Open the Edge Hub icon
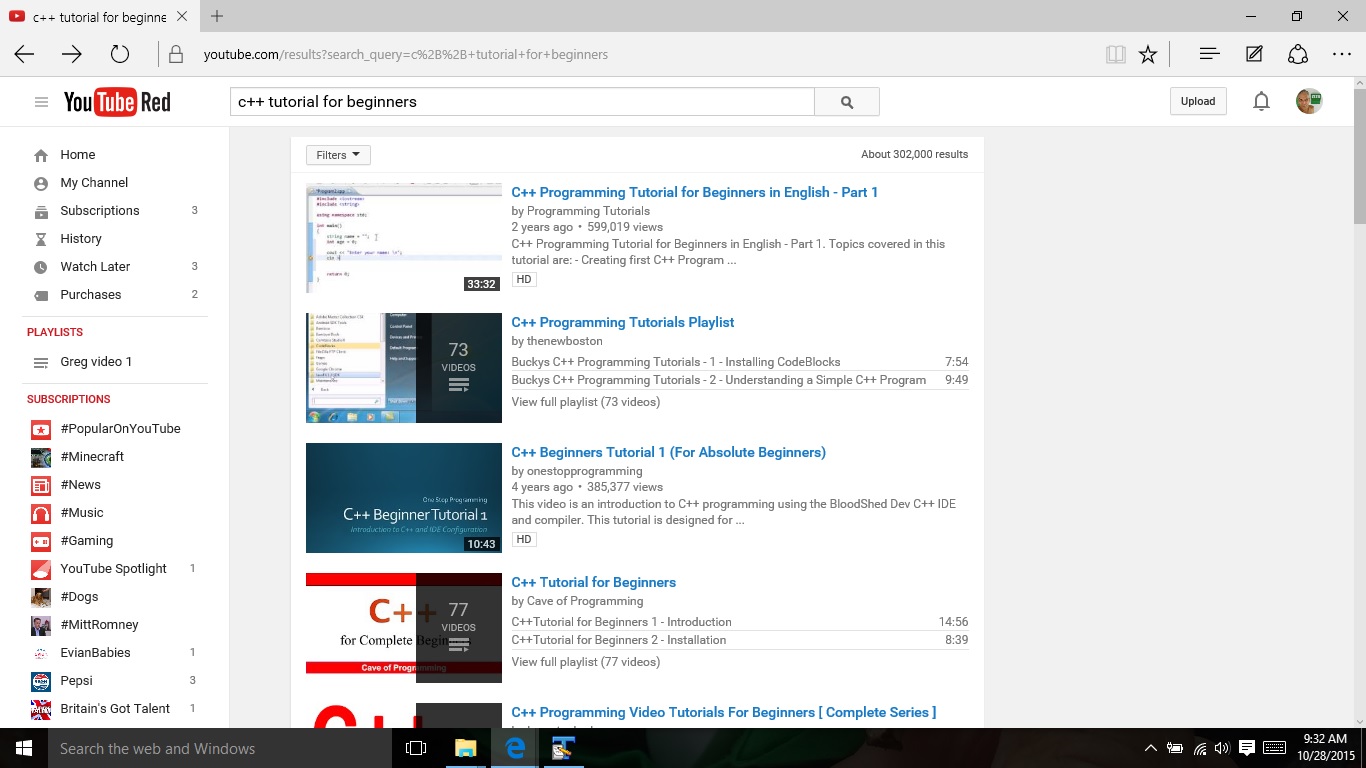The width and height of the screenshot is (1366, 768). tap(1209, 54)
